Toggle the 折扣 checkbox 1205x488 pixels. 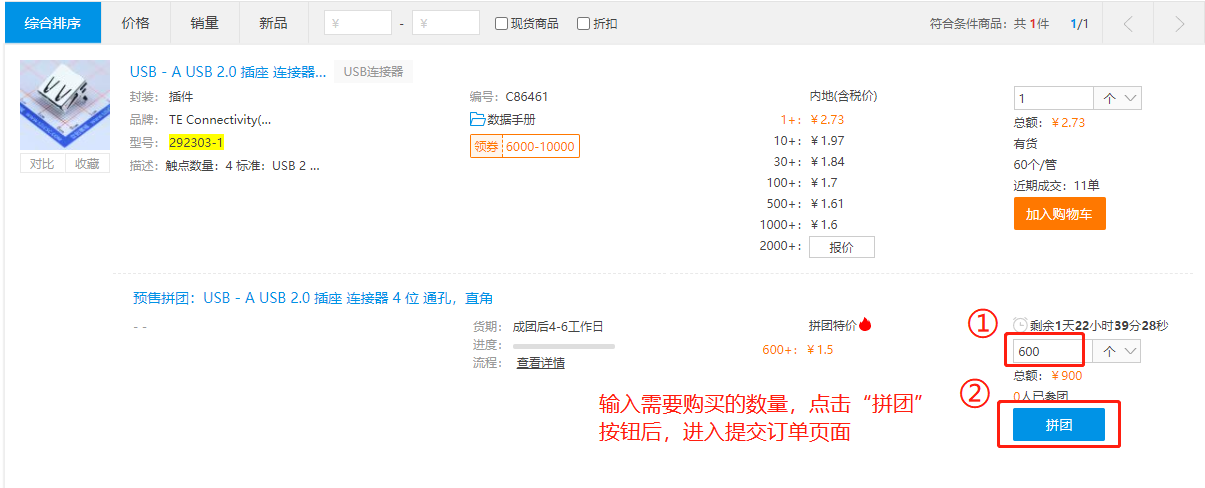pos(583,23)
